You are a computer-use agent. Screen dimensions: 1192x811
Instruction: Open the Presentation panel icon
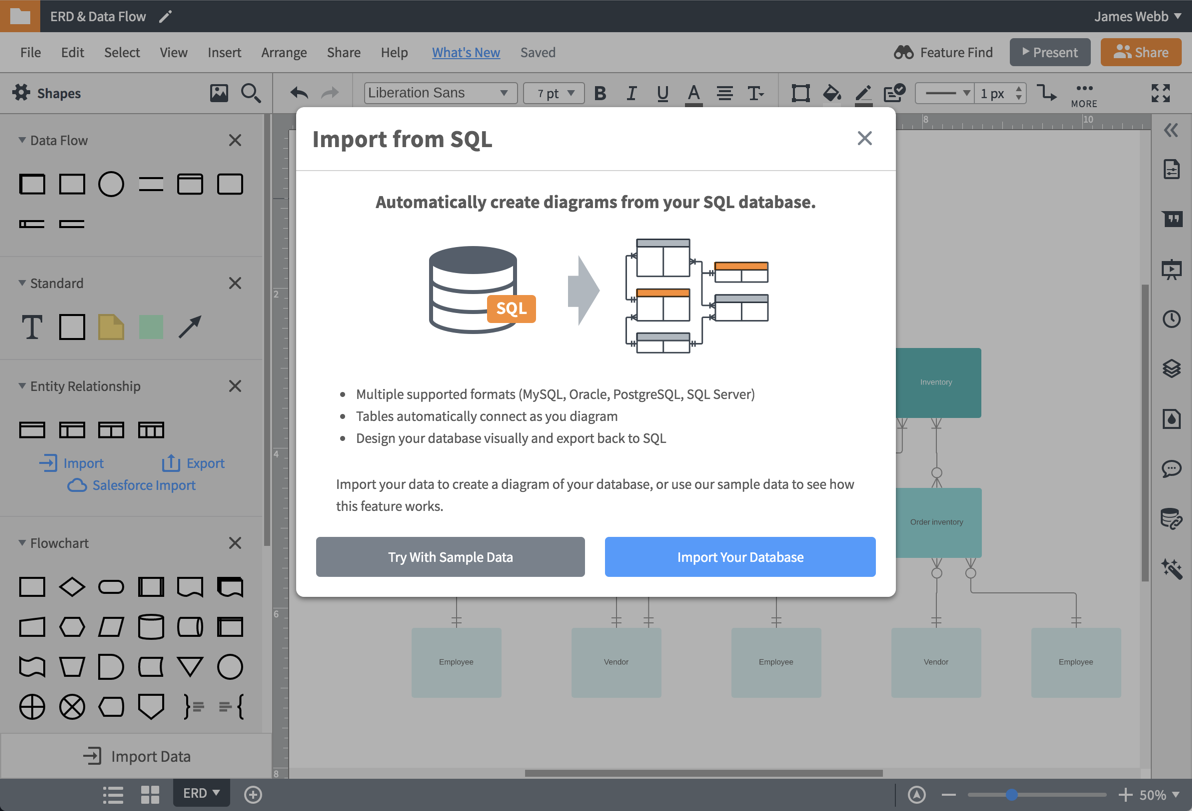1172,269
